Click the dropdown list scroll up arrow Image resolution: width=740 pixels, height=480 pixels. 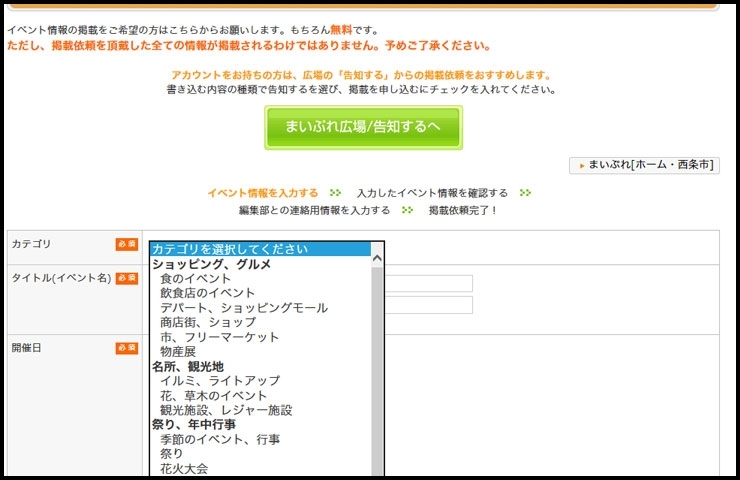(x=377, y=257)
